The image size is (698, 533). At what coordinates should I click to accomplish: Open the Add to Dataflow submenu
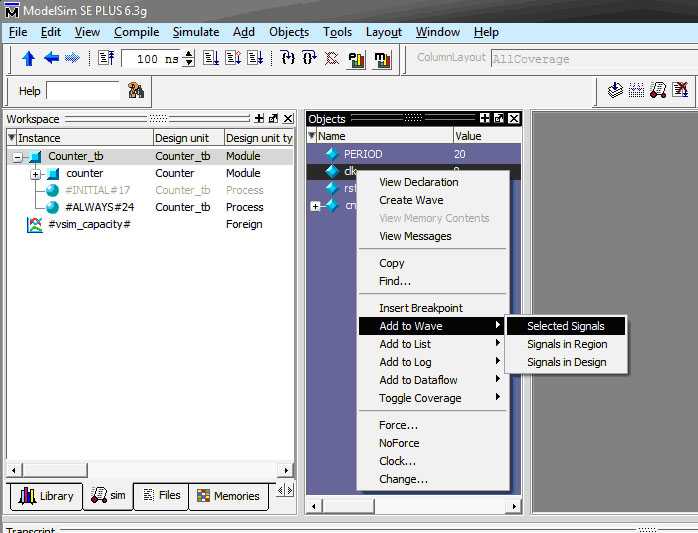coord(431,380)
